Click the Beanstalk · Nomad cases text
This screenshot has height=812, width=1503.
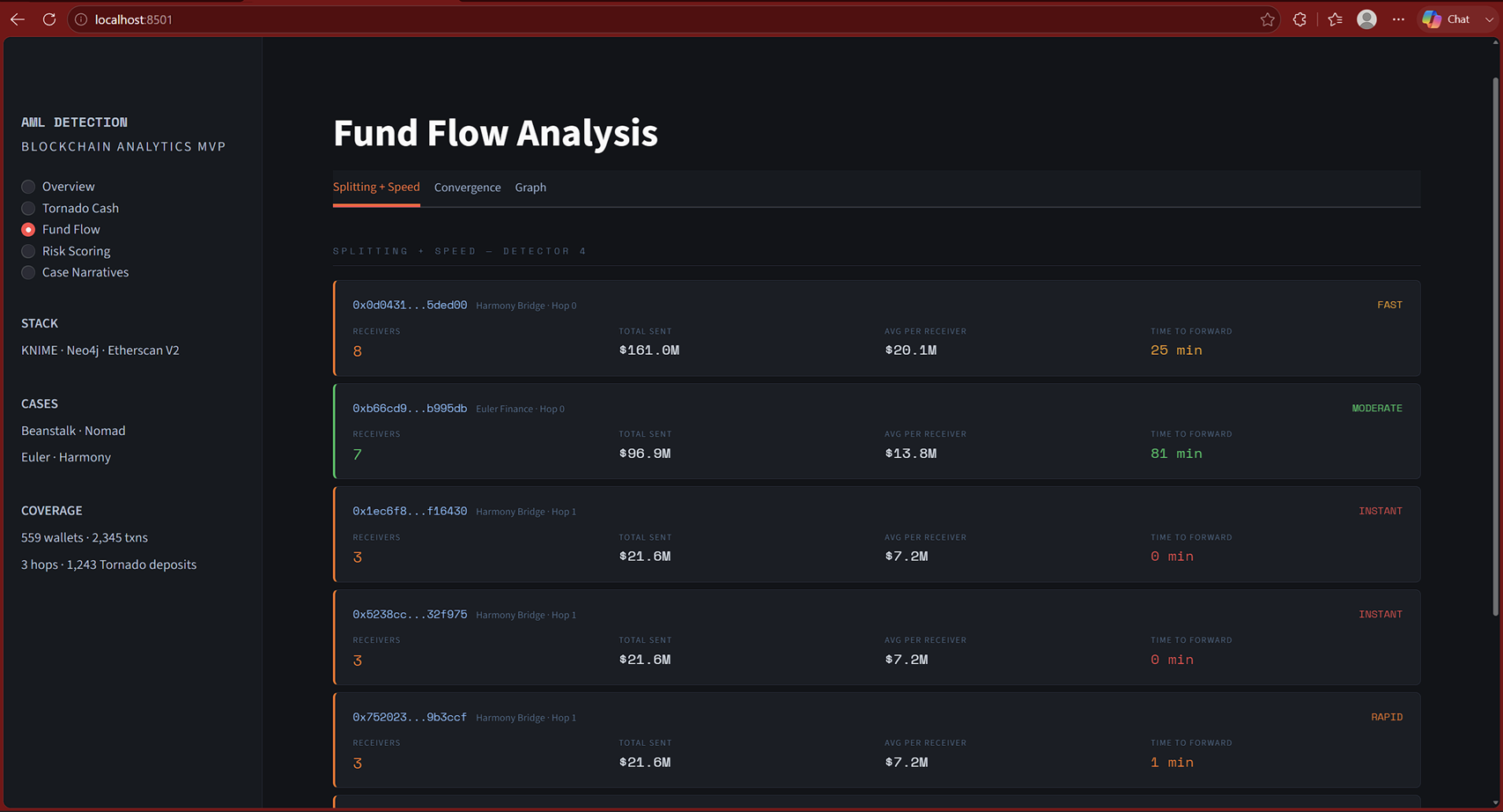[x=73, y=431]
